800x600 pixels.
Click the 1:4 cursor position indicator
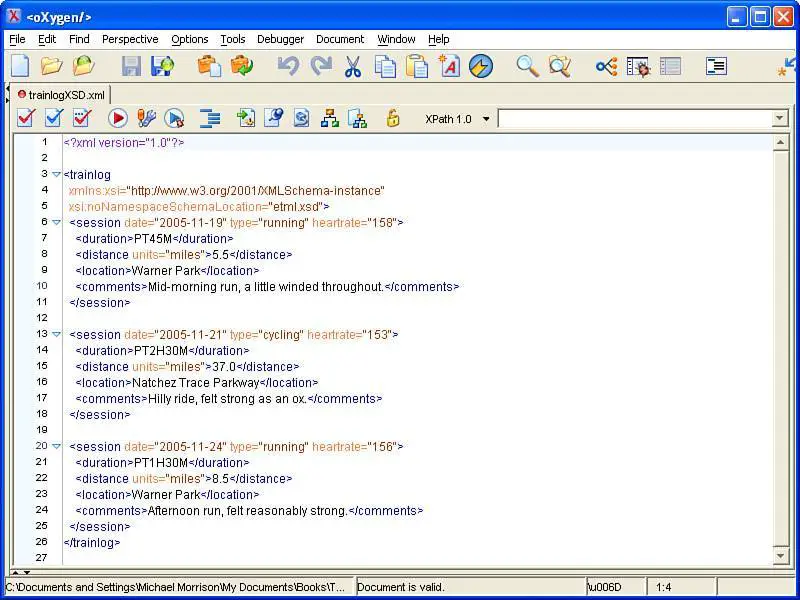coord(663,587)
